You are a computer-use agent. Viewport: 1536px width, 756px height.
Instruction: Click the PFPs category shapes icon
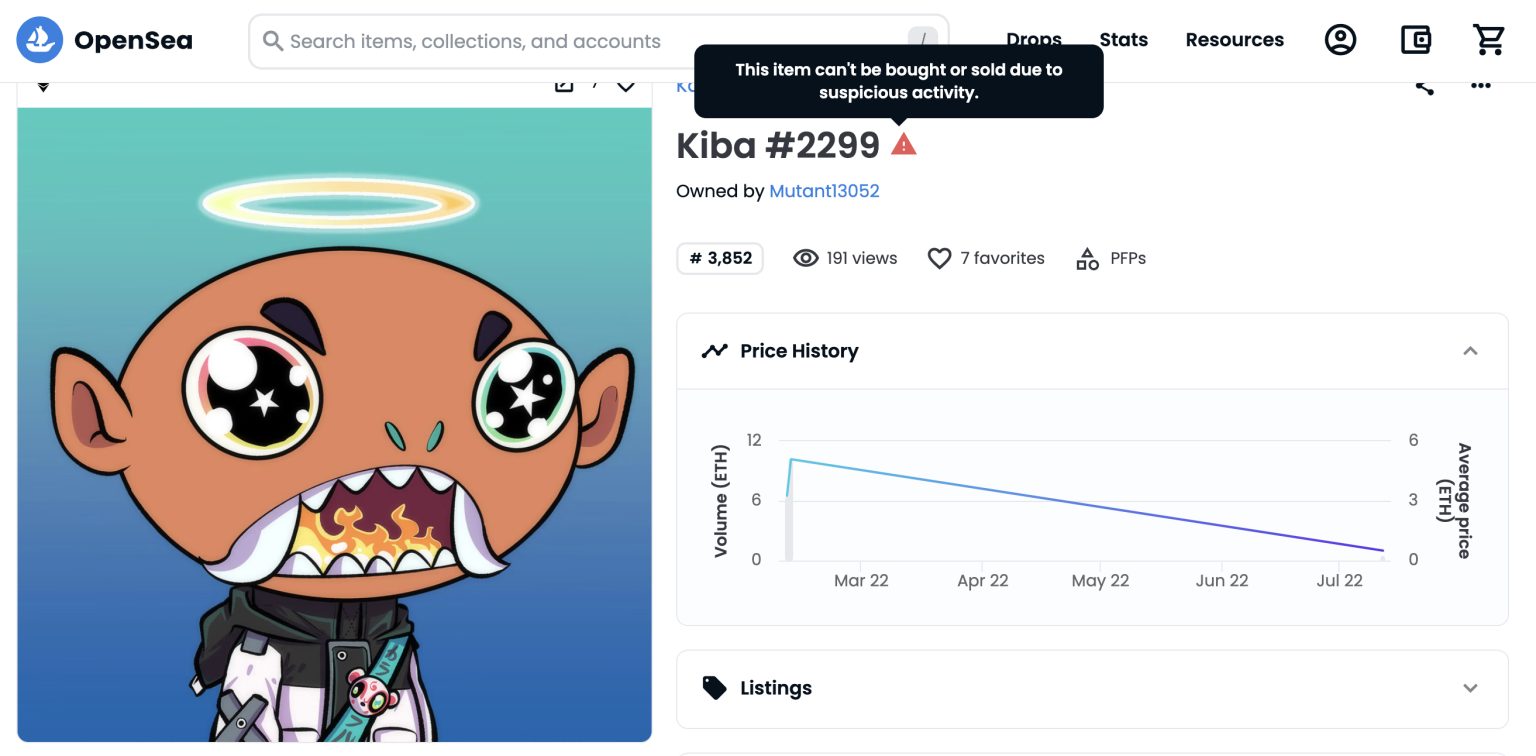[x=1087, y=259]
